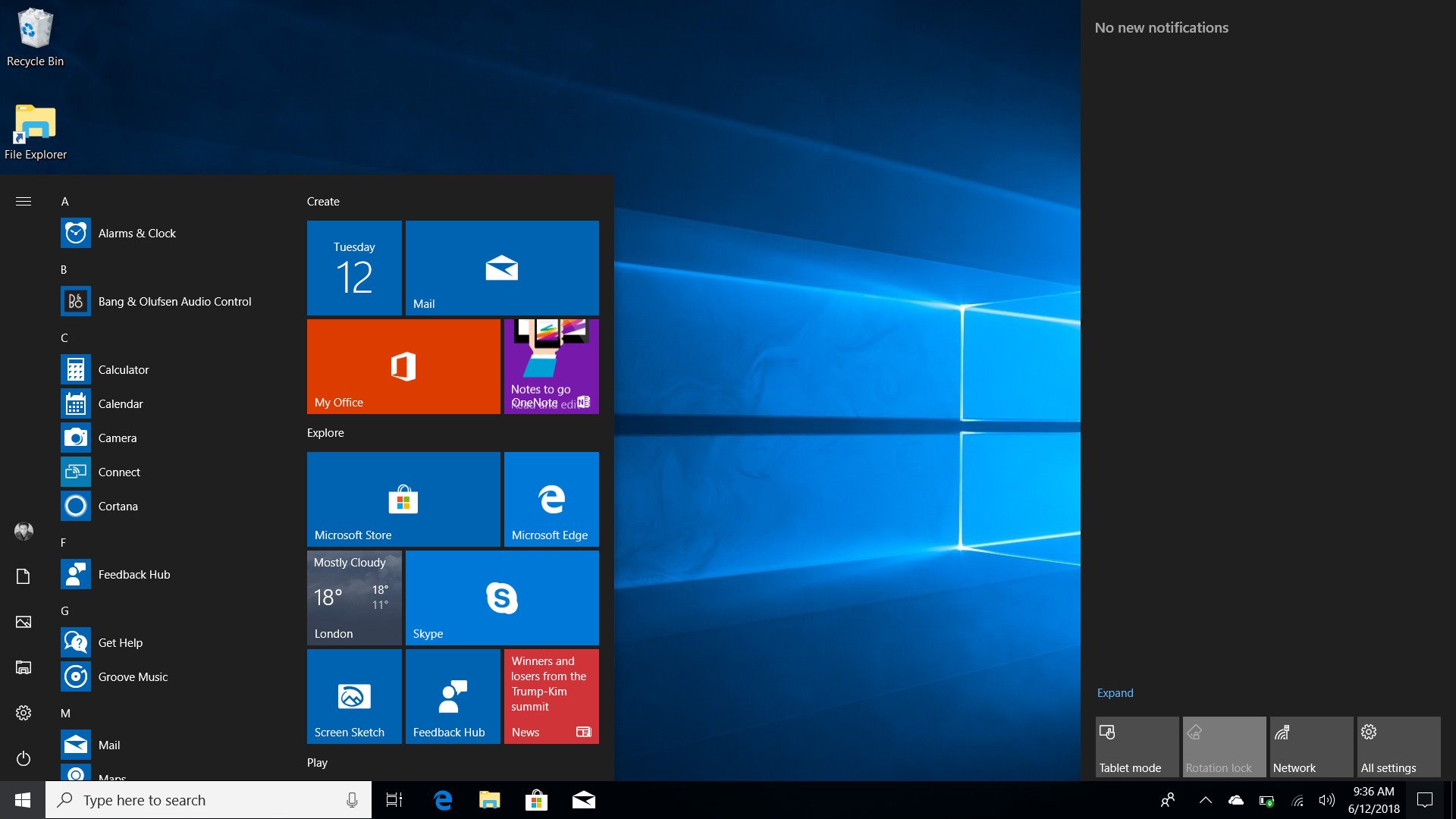This screenshot has width=1456, height=819.
Task: Open the Microsoft Edge tile
Action: tap(551, 499)
